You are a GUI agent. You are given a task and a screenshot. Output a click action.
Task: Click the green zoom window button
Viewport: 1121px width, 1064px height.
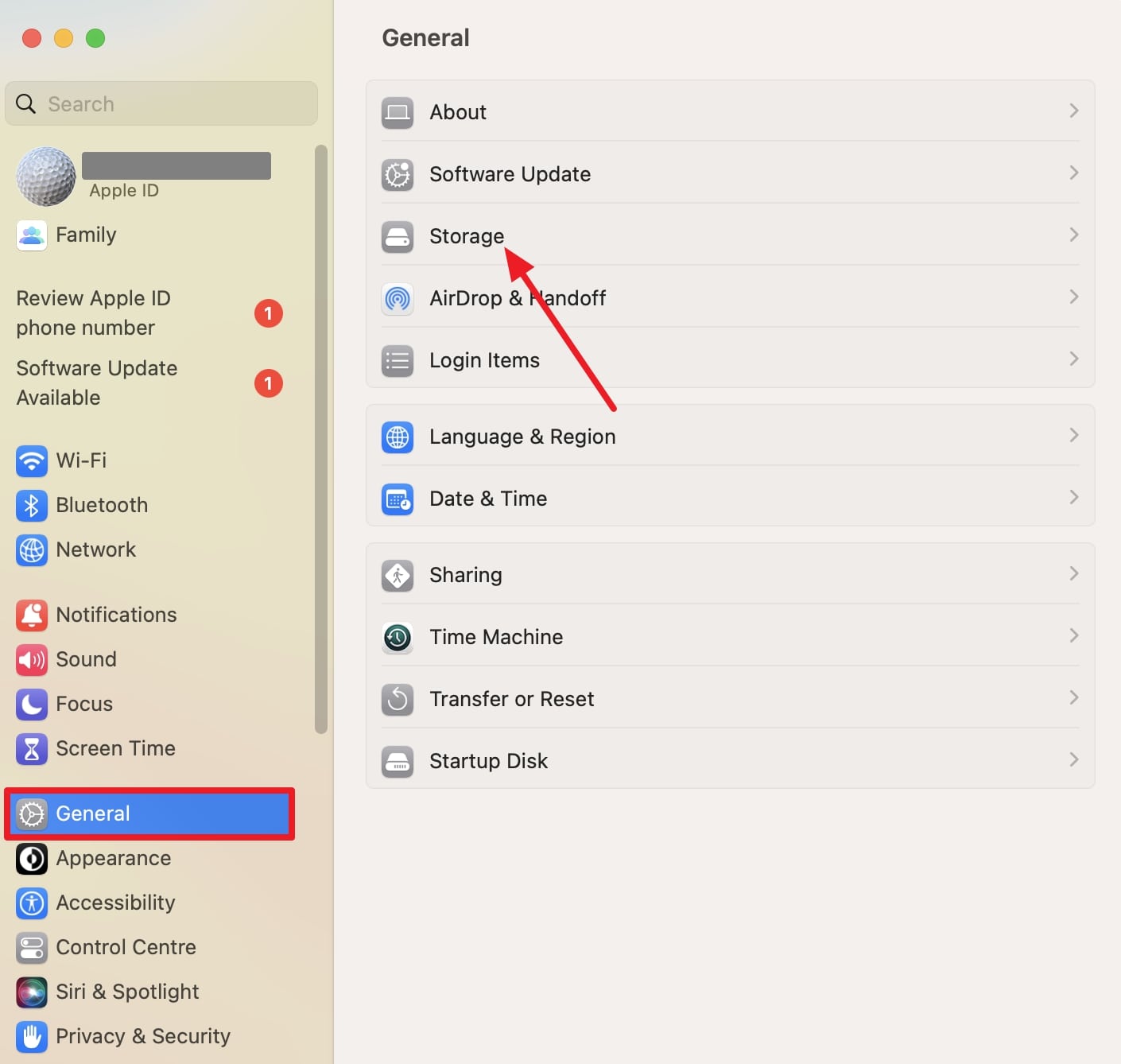point(95,38)
